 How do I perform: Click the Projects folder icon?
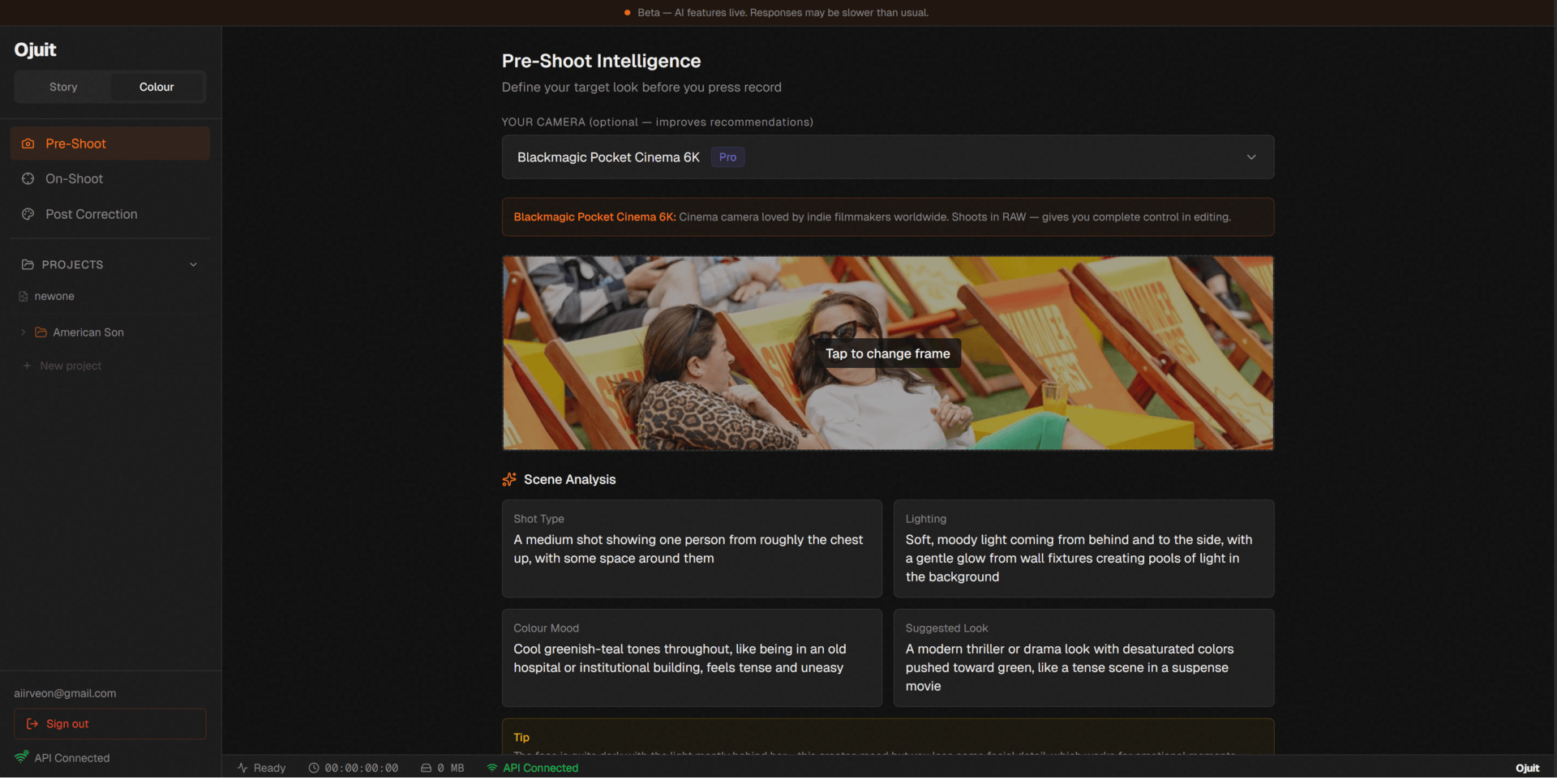pos(28,264)
